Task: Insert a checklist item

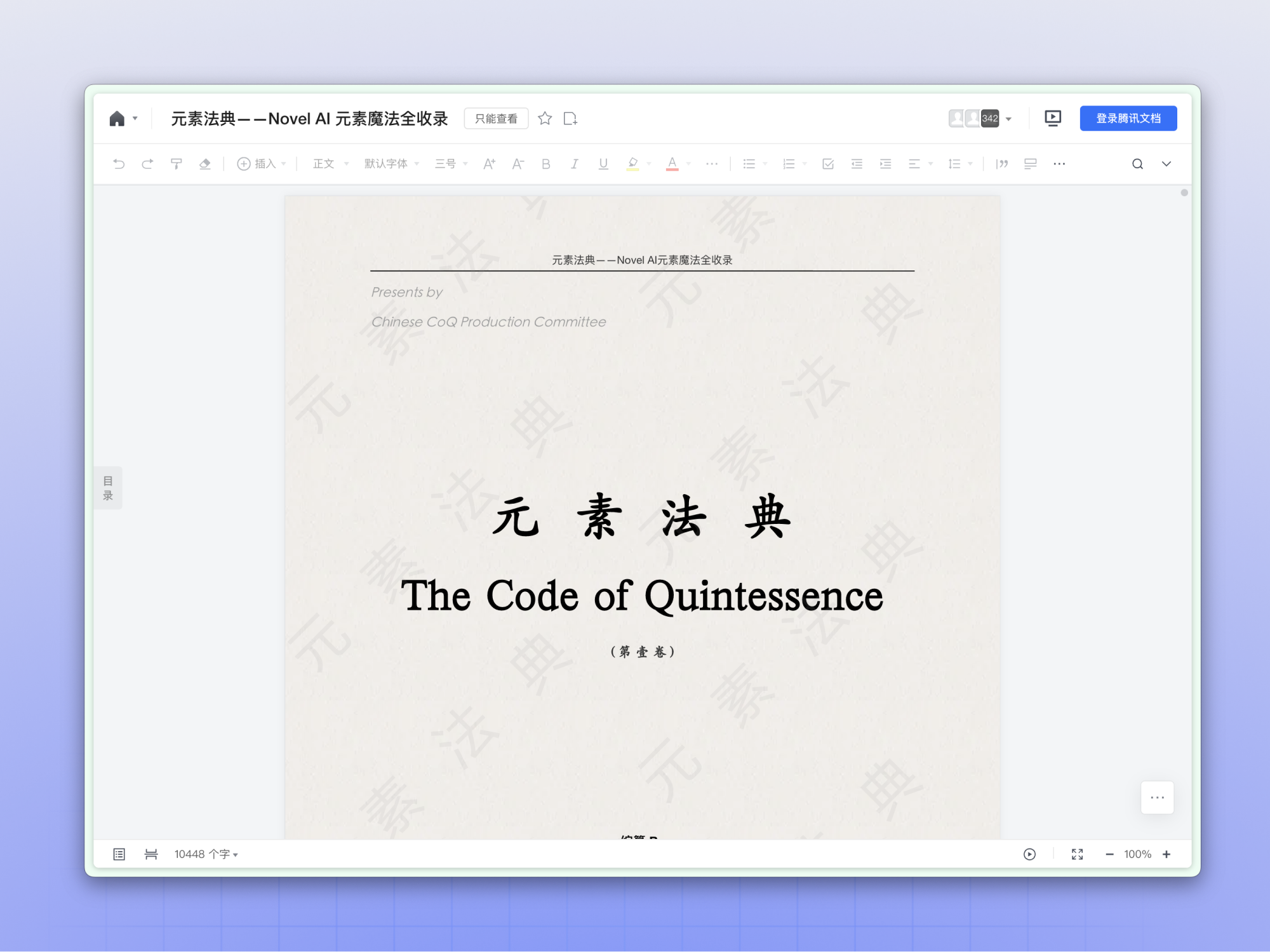Action: (827, 164)
